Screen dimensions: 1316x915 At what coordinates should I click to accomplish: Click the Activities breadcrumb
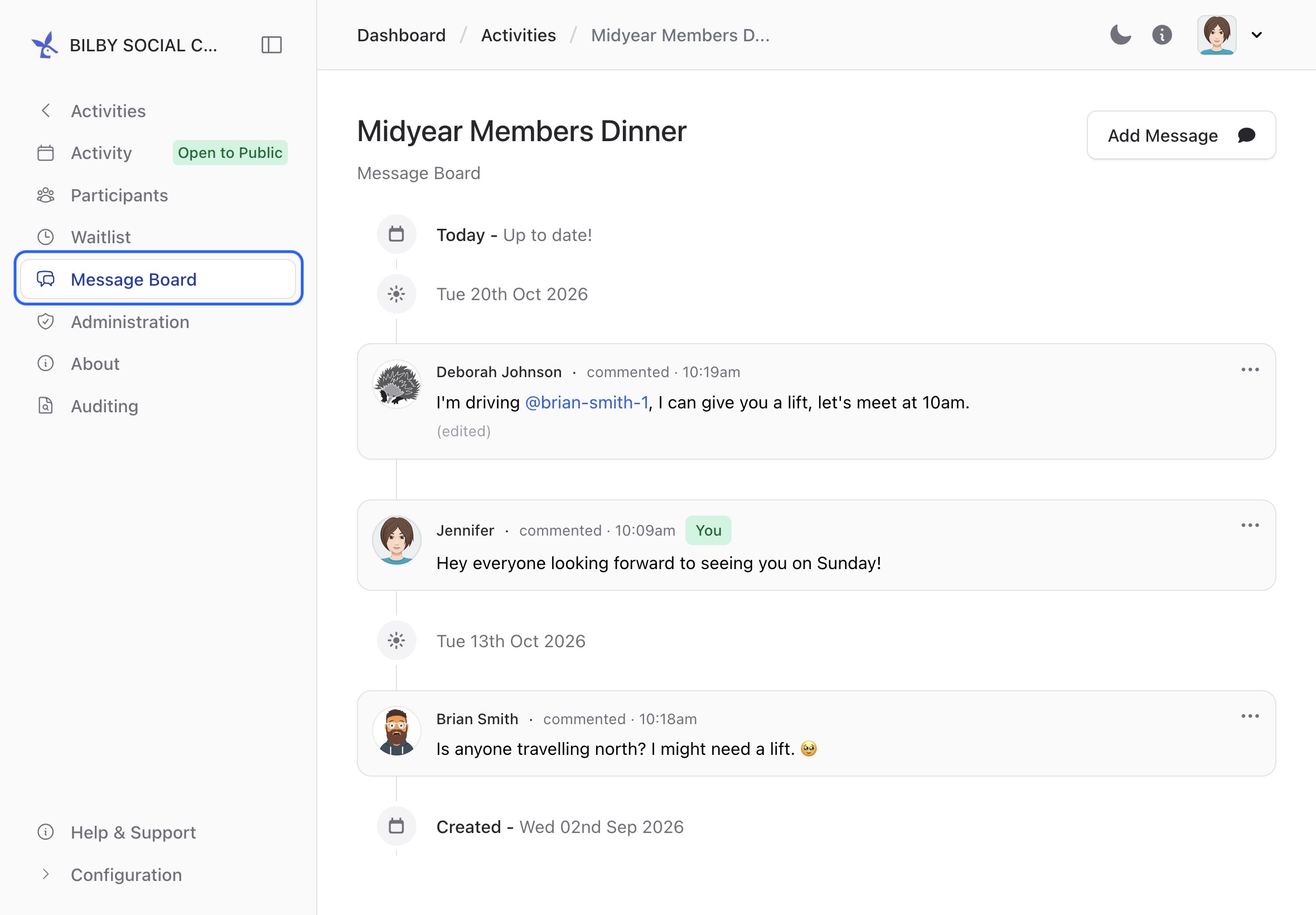click(x=519, y=35)
